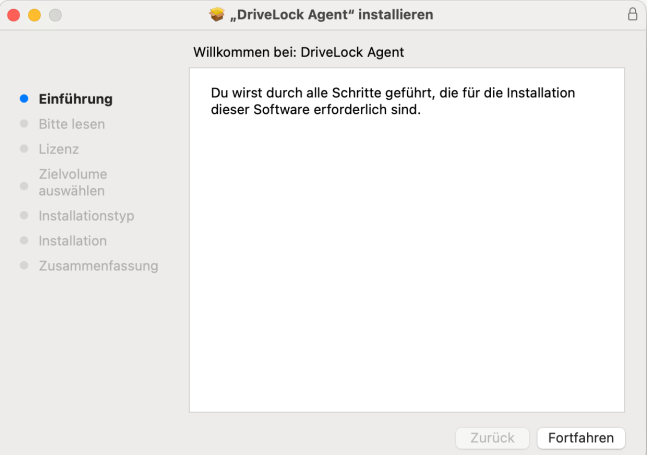Click the bullet beside Installationstyp
Screen dimensions: 647x455
(24, 215)
